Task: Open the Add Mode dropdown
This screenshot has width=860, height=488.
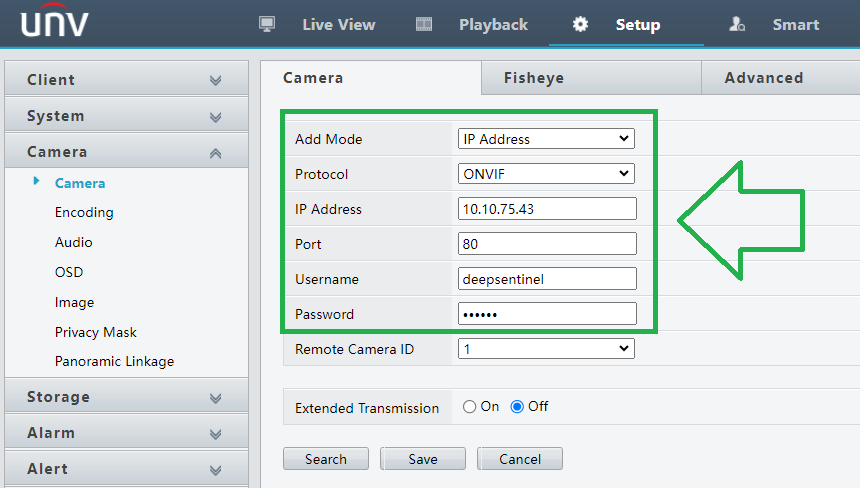Action: coord(546,139)
